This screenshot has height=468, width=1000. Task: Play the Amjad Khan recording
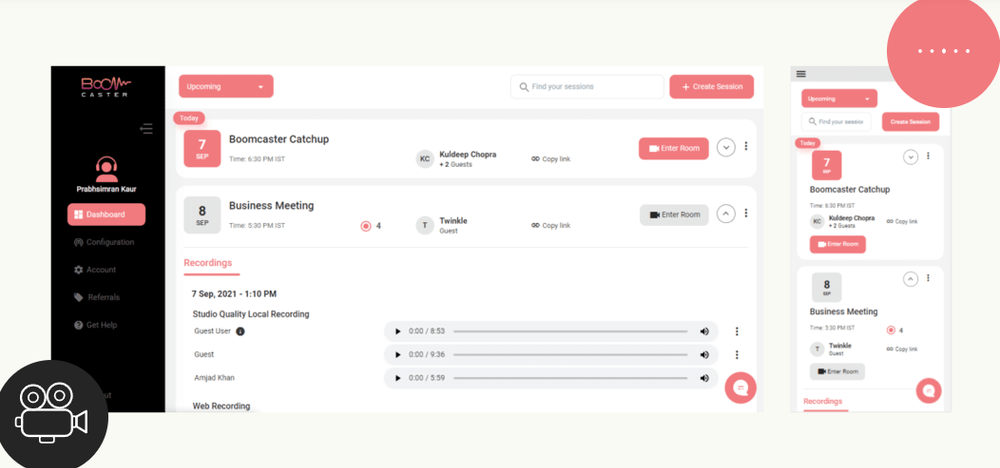point(398,378)
